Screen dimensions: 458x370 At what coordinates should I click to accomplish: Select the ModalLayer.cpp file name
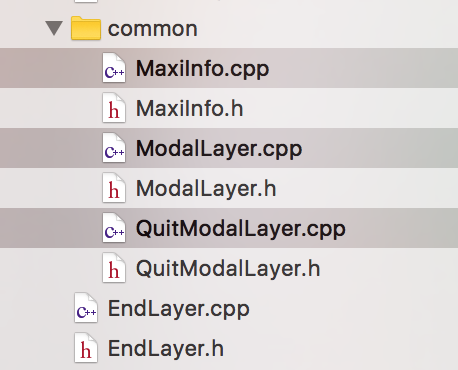(x=219, y=149)
